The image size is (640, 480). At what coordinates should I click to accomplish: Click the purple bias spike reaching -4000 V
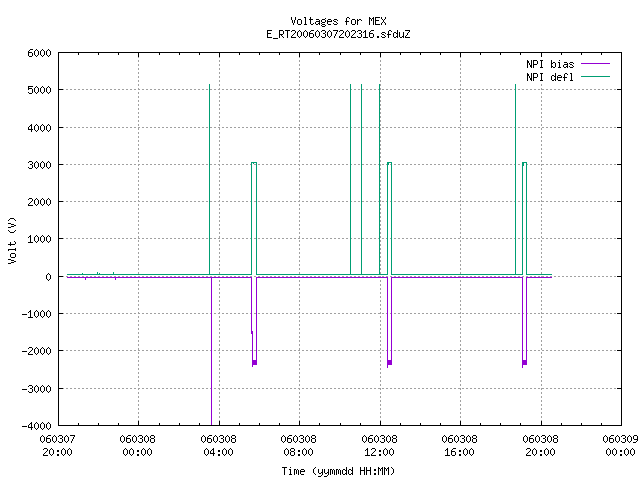(211, 351)
